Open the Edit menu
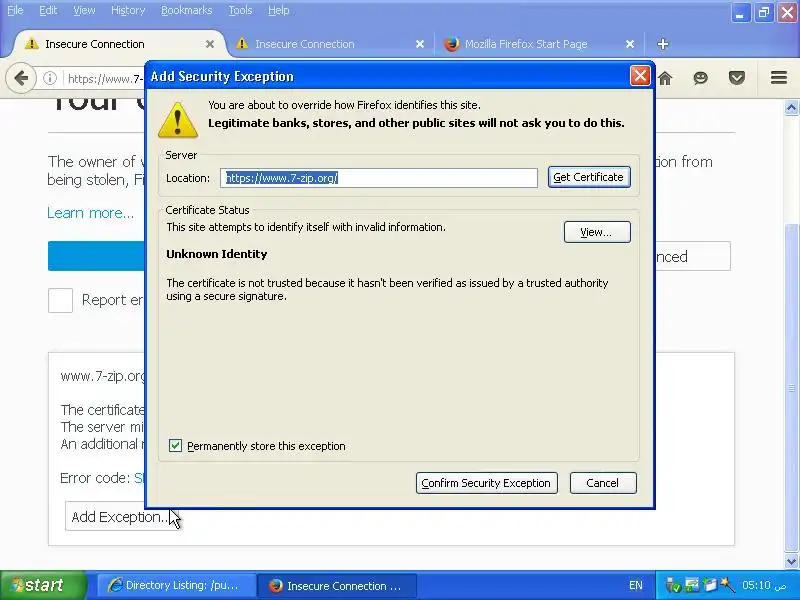 pyautogui.click(x=48, y=10)
